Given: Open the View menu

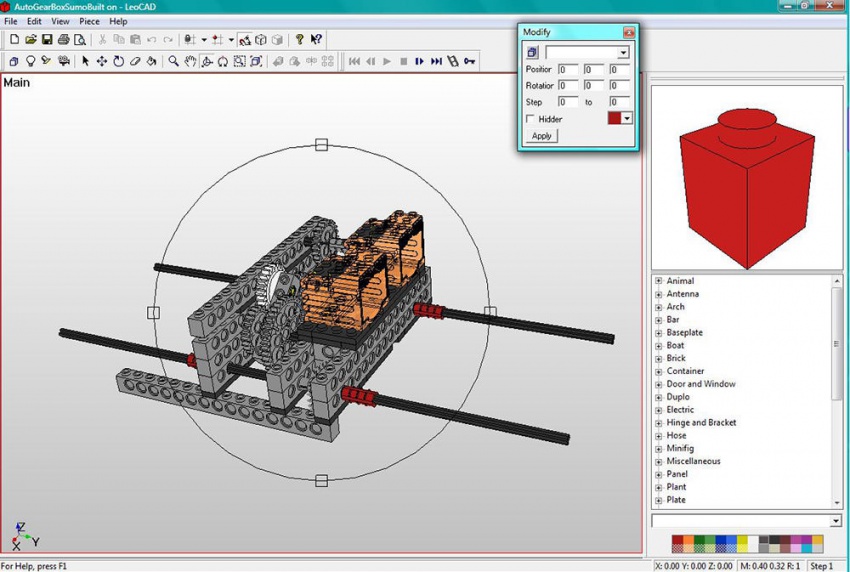Looking at the screenshot, I should (x=60, y=21).
